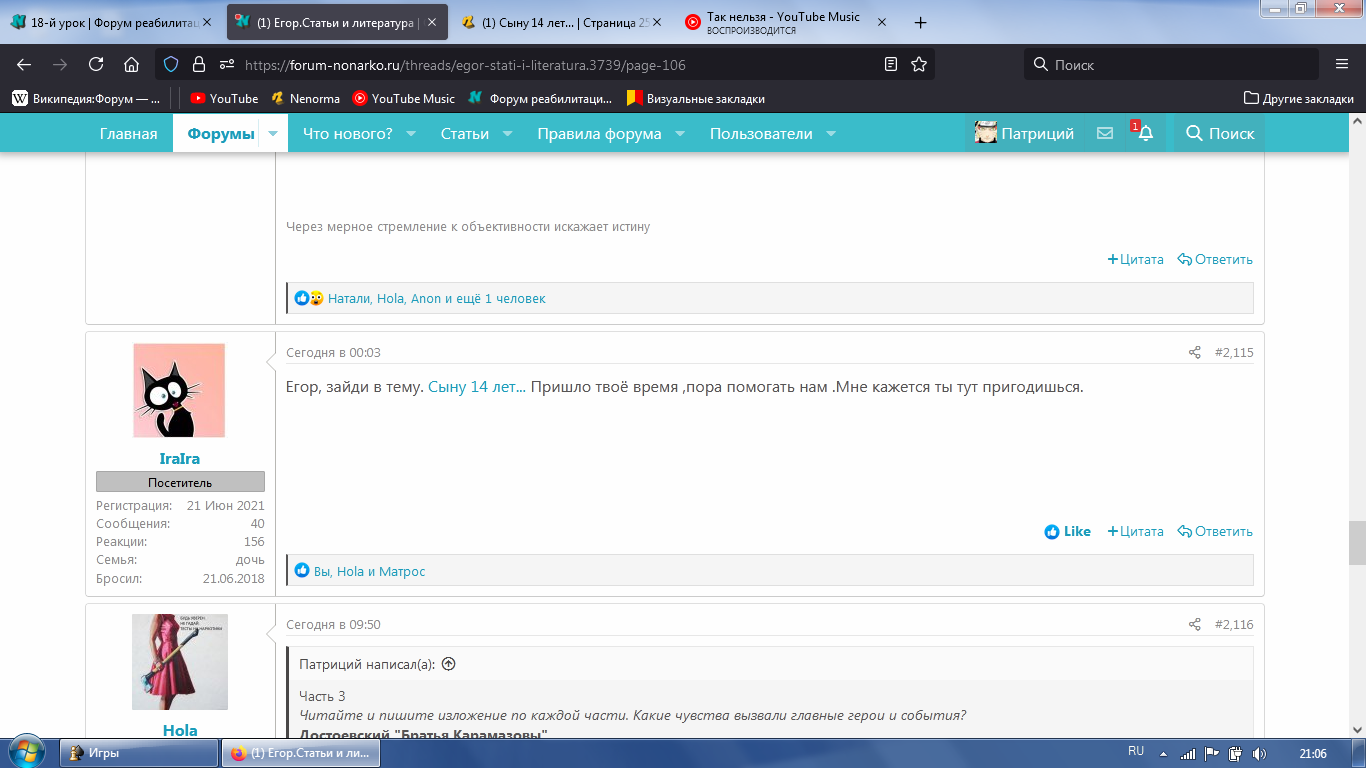Open IraIra's black cat avatar
Viewport: 1366px width, 768px height.
coord(179,391)
